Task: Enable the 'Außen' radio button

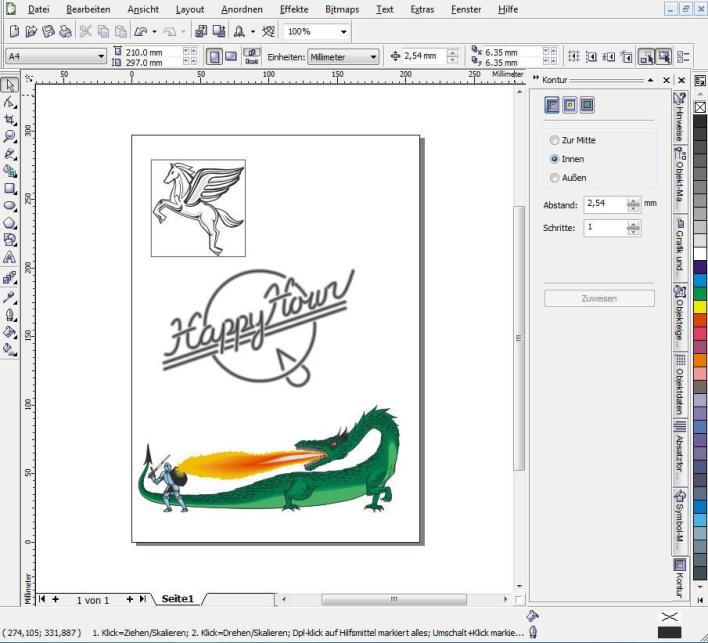Action: (555, 178)
